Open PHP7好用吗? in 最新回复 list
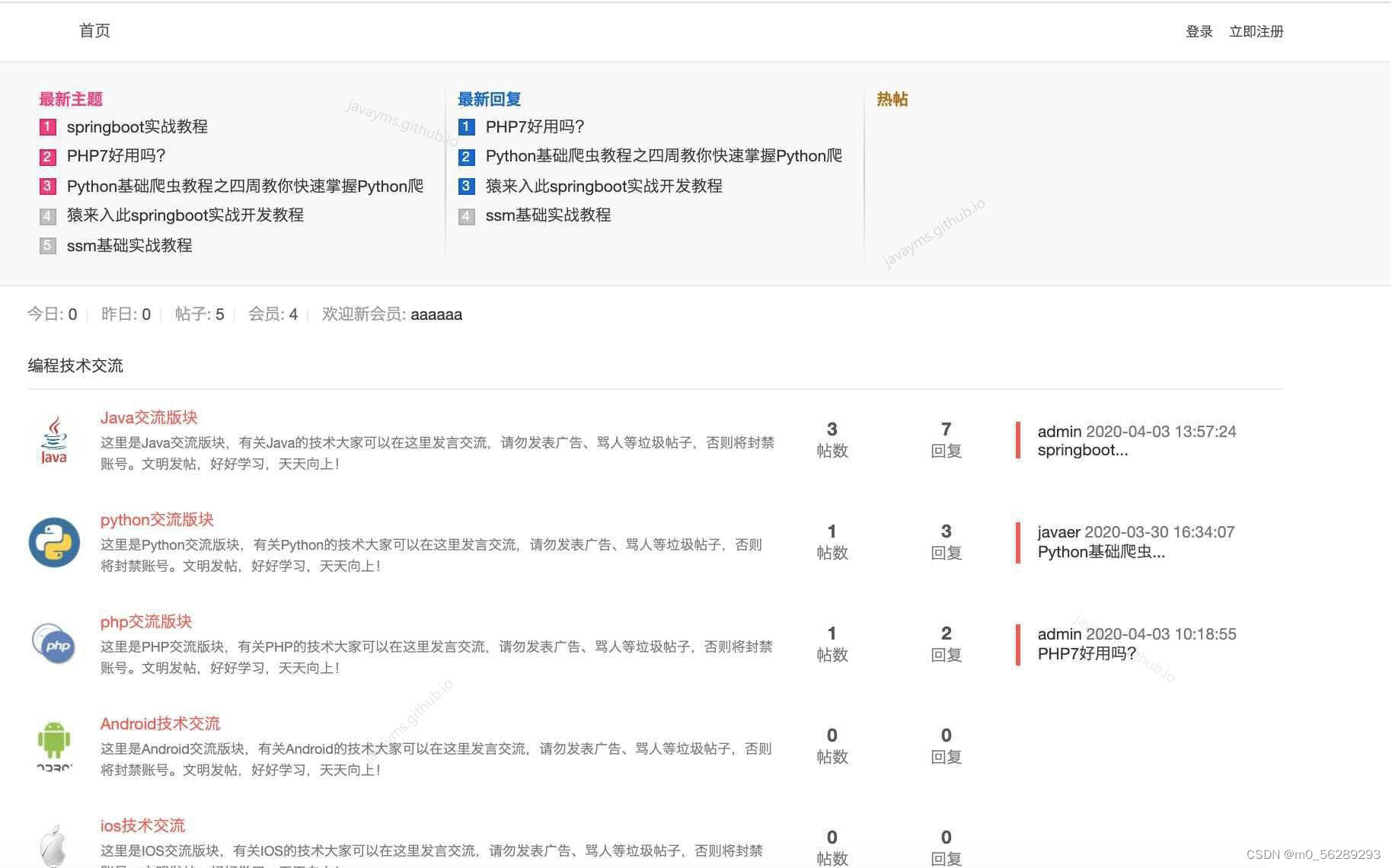This screenshot has height=868, width=1392. pyautogui.click(x=535, y=126)
